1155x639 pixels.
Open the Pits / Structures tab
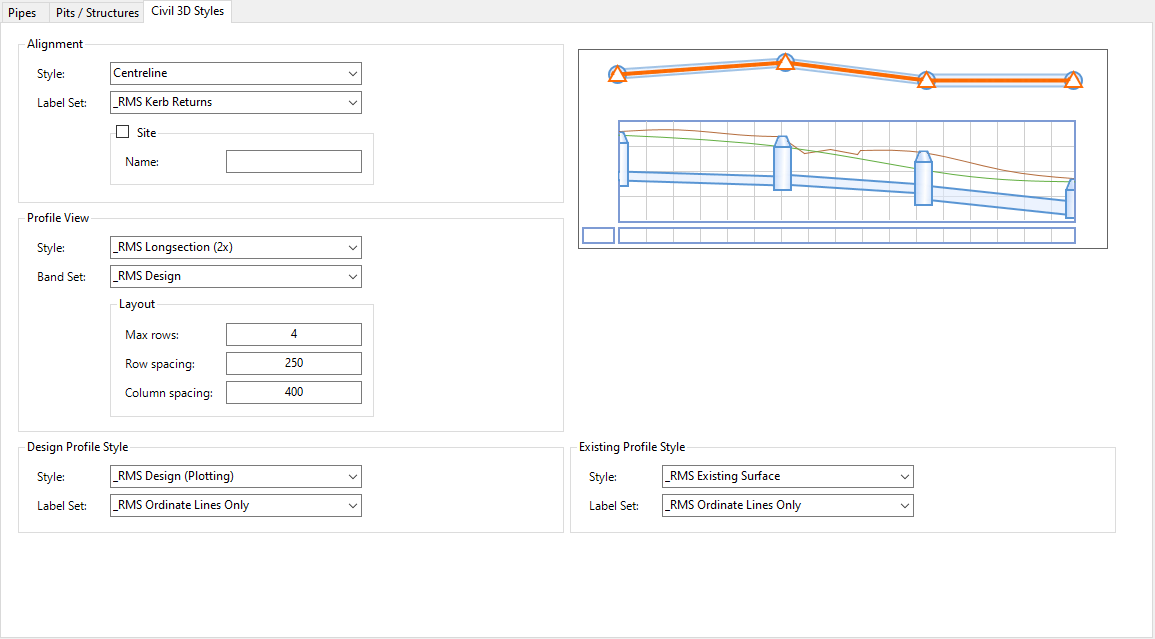coord(97,13)
